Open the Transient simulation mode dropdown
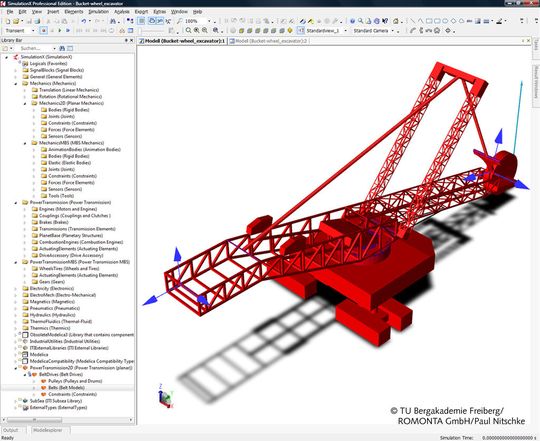The image size is (540, 441). 33,31
